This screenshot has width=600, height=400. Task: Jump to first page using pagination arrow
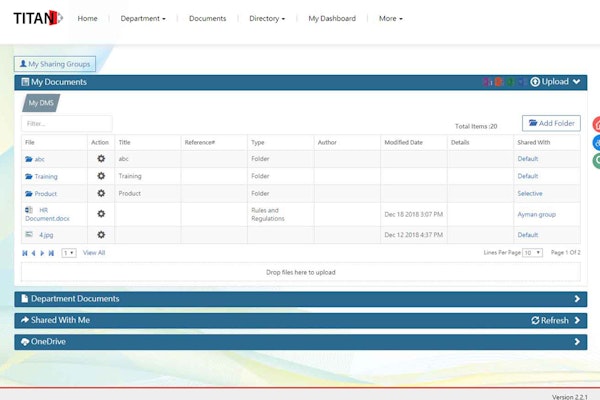coord(25,253)
